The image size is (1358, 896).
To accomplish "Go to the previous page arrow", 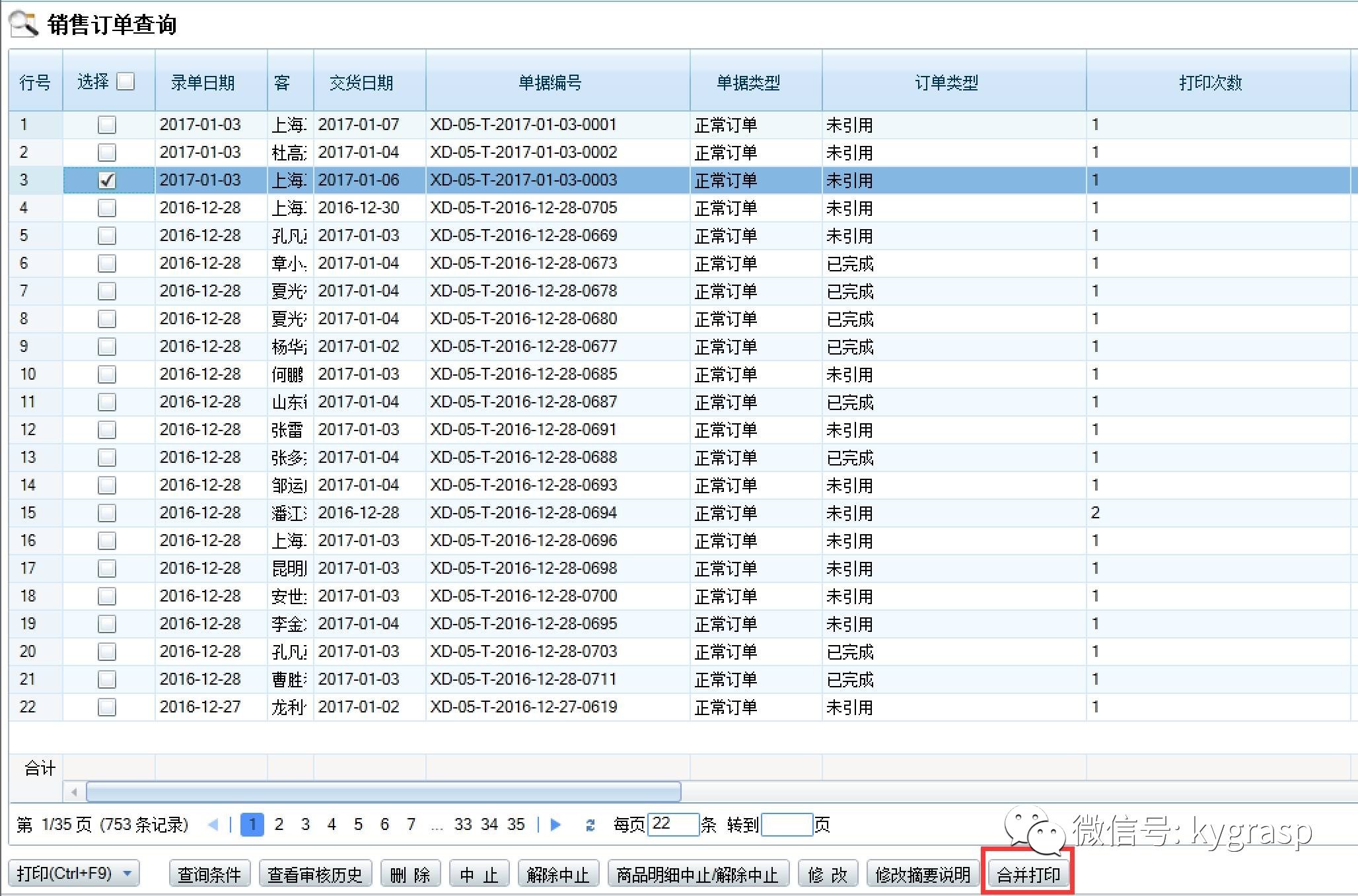I will (x=213, y=824).
